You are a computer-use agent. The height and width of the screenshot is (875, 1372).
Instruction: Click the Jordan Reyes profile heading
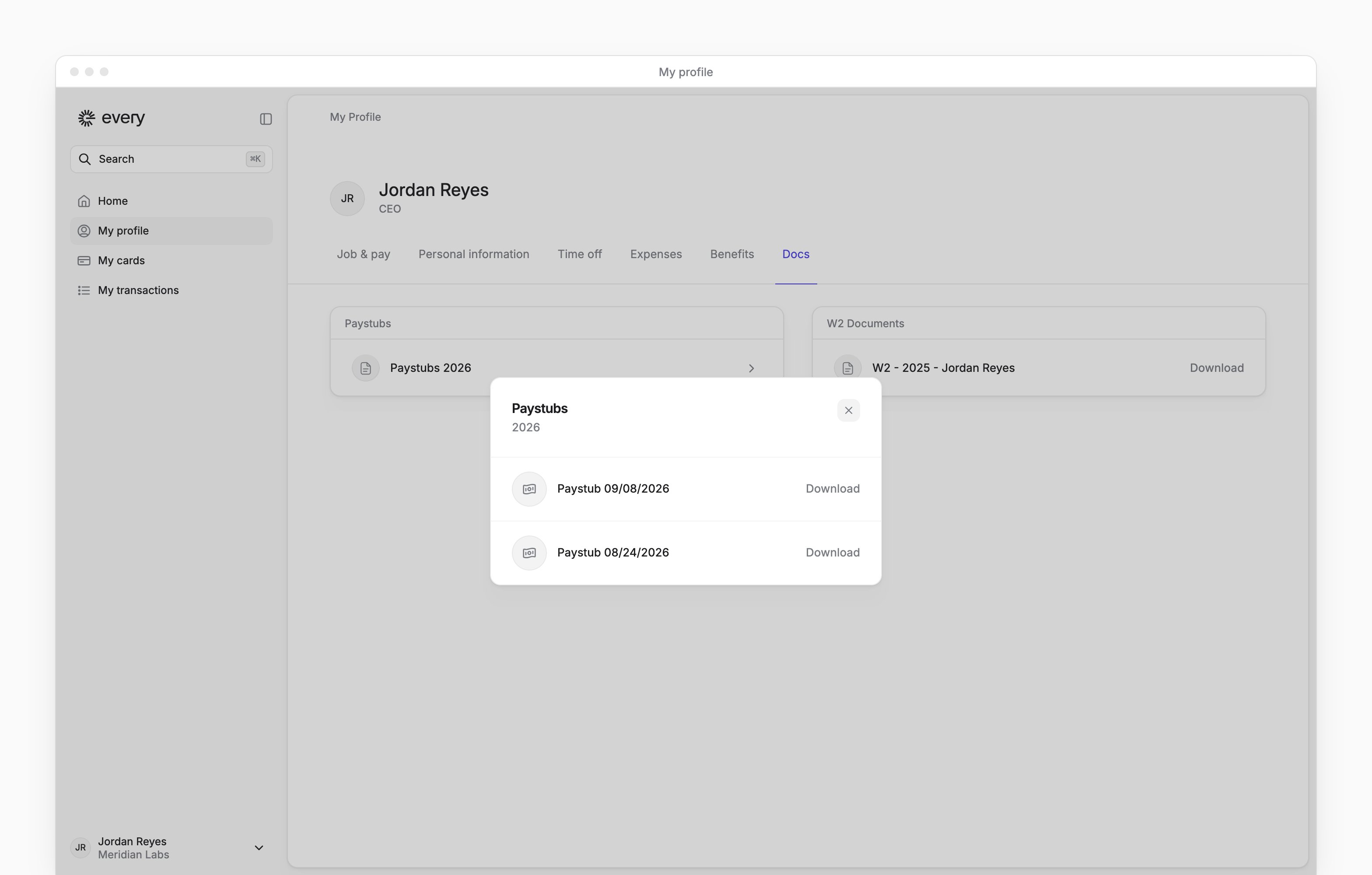point(434,190)
